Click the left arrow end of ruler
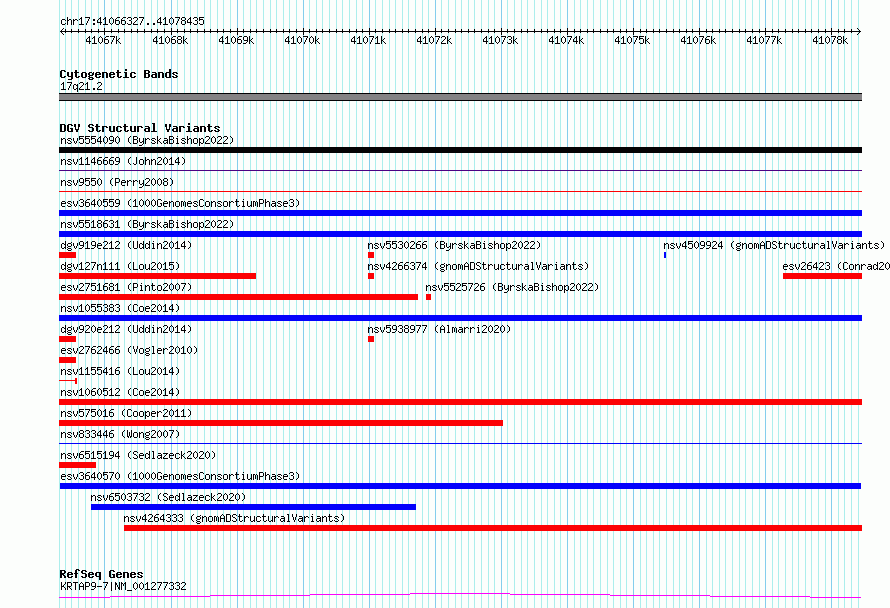The image size is (890, 608). point(62,31)
